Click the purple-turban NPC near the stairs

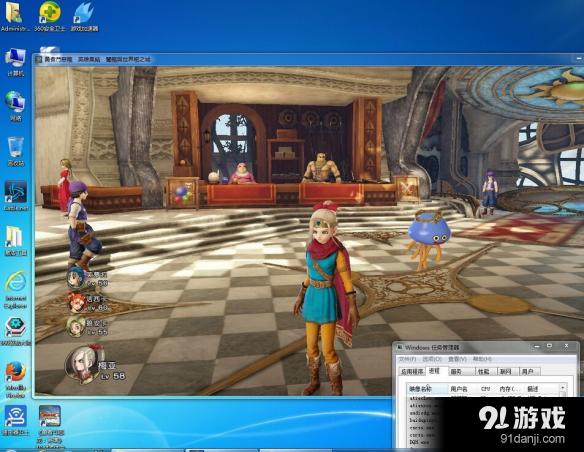(83, 226)
